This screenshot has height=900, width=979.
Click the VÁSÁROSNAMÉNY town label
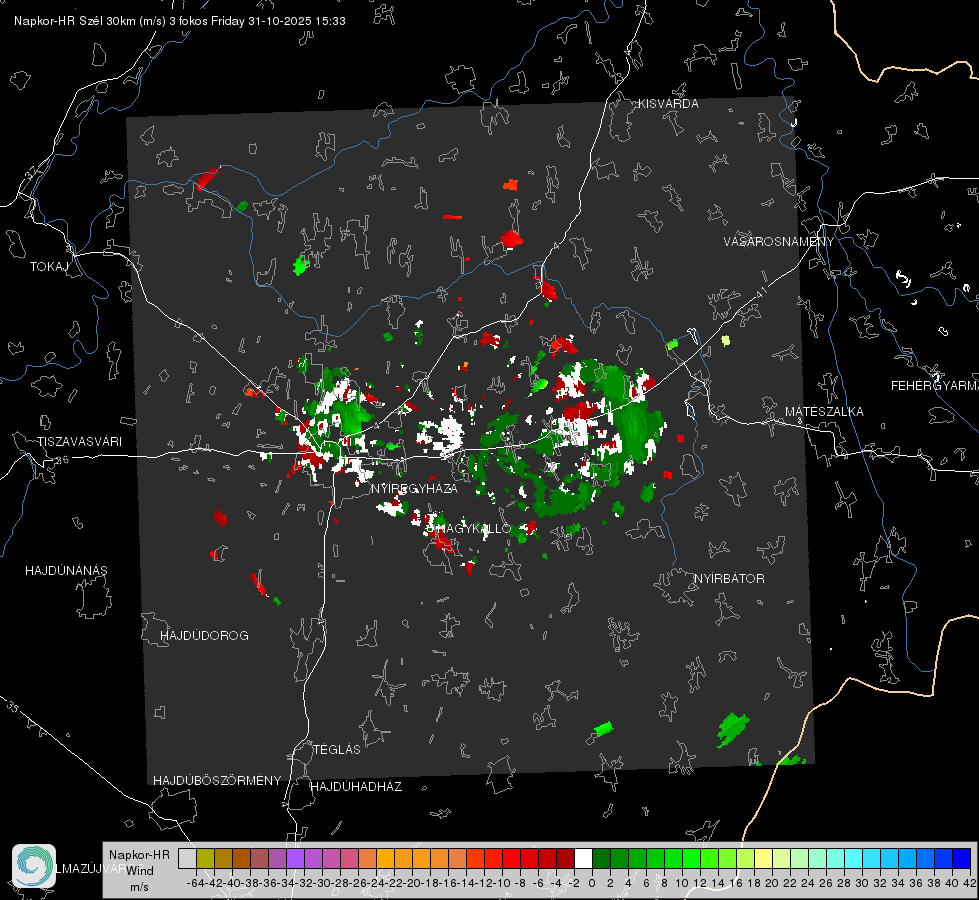pyautogui.click(x=779, y=242)
